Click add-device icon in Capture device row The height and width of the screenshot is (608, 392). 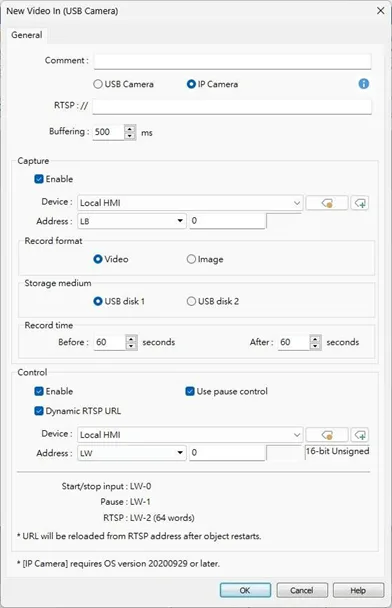click(x=360, y=203)
